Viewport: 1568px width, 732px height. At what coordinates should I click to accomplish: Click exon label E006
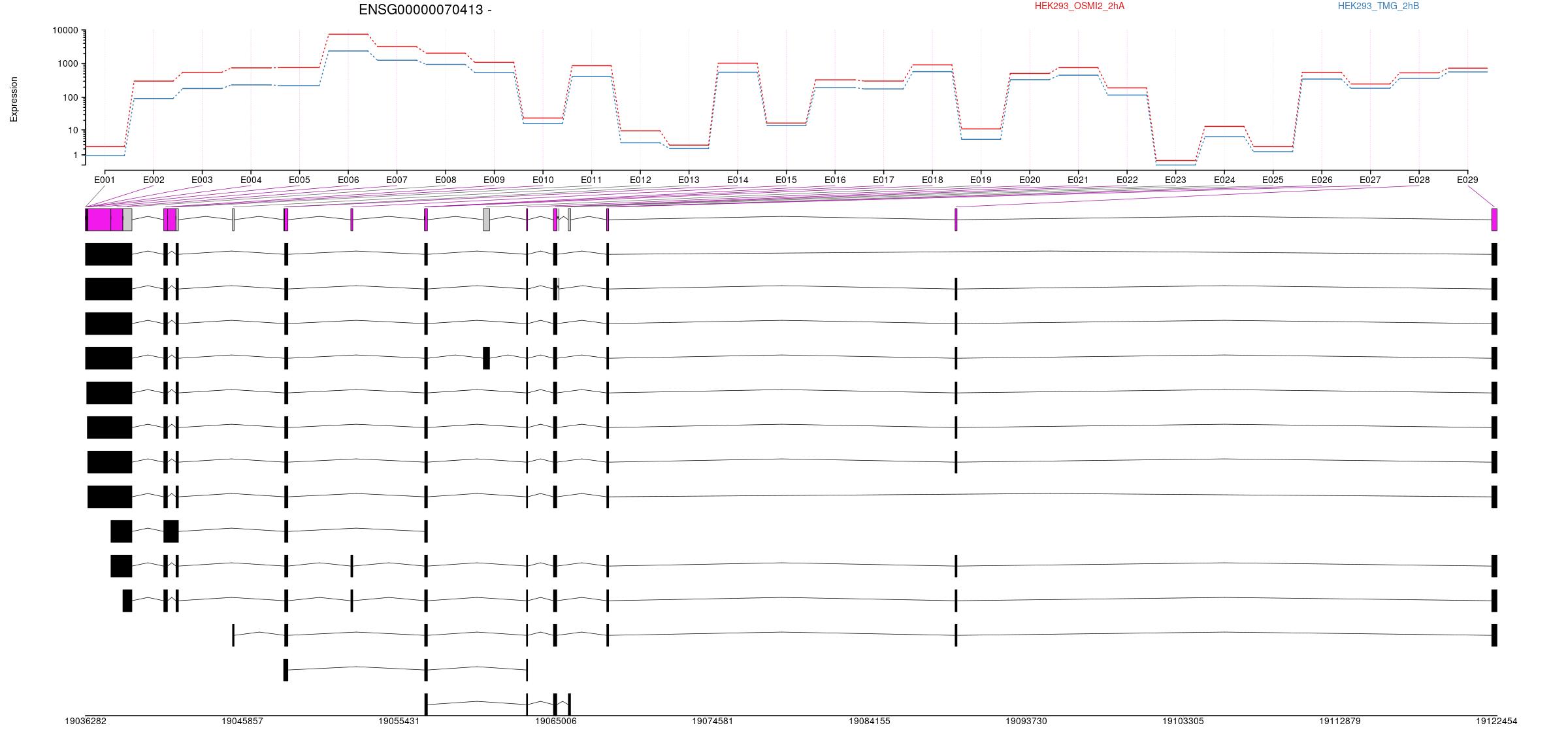[x=348, y=180]
